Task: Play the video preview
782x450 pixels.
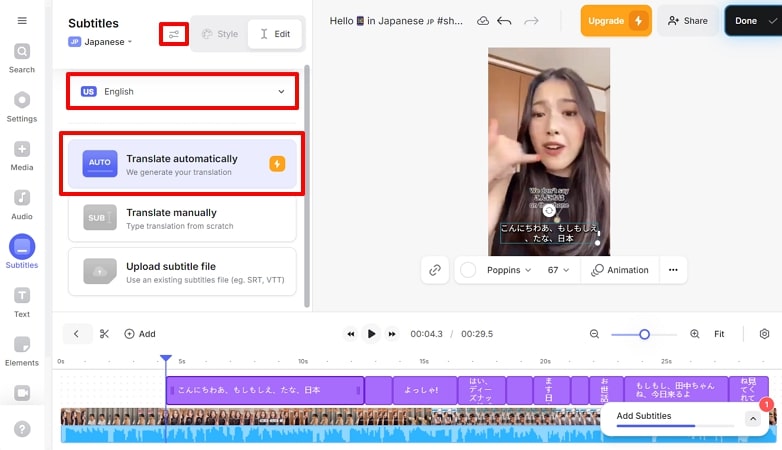Action: 371,334
